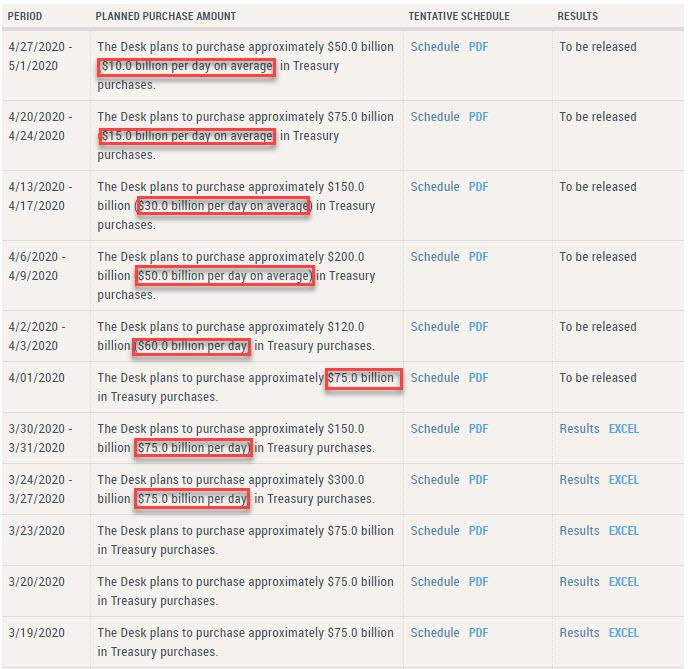The width and height of the screenshot is (688, 669).
Task: Click the Tentative Schedule column header
Action: coord(458,17)
